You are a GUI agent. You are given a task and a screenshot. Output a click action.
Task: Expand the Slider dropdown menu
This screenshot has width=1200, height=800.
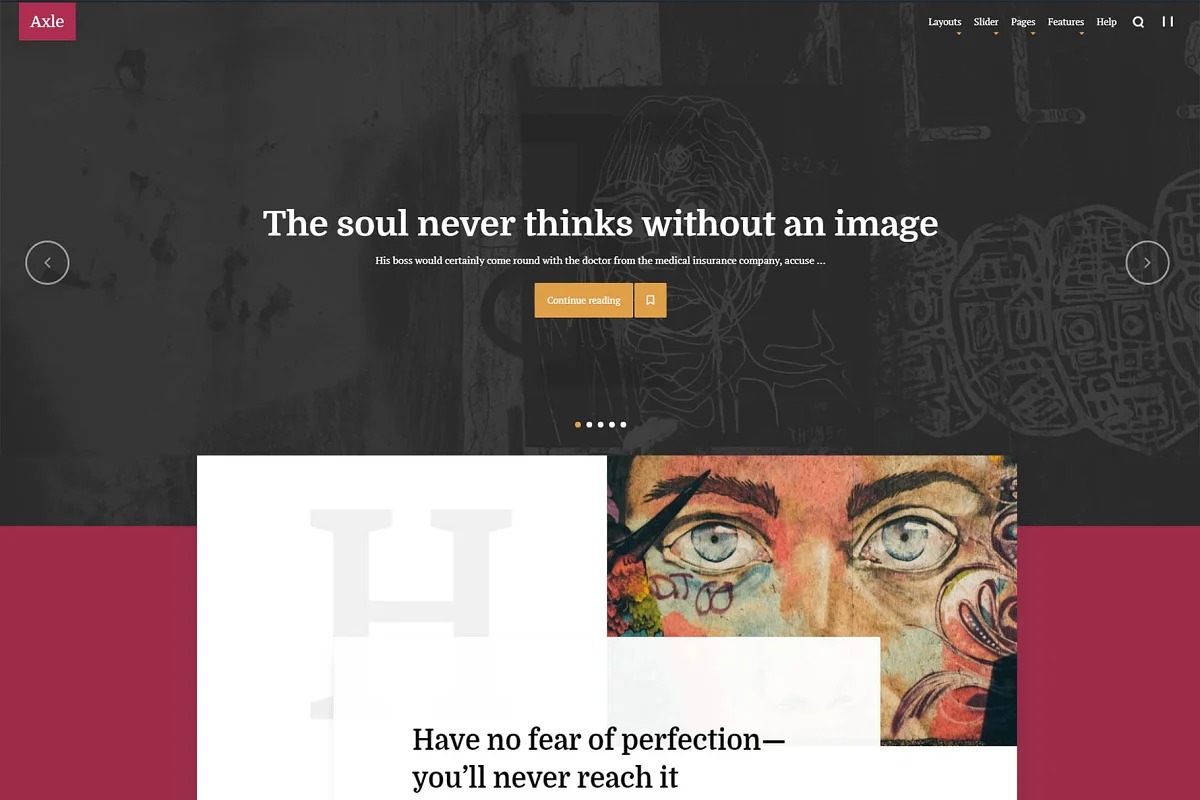coord(986,22)
